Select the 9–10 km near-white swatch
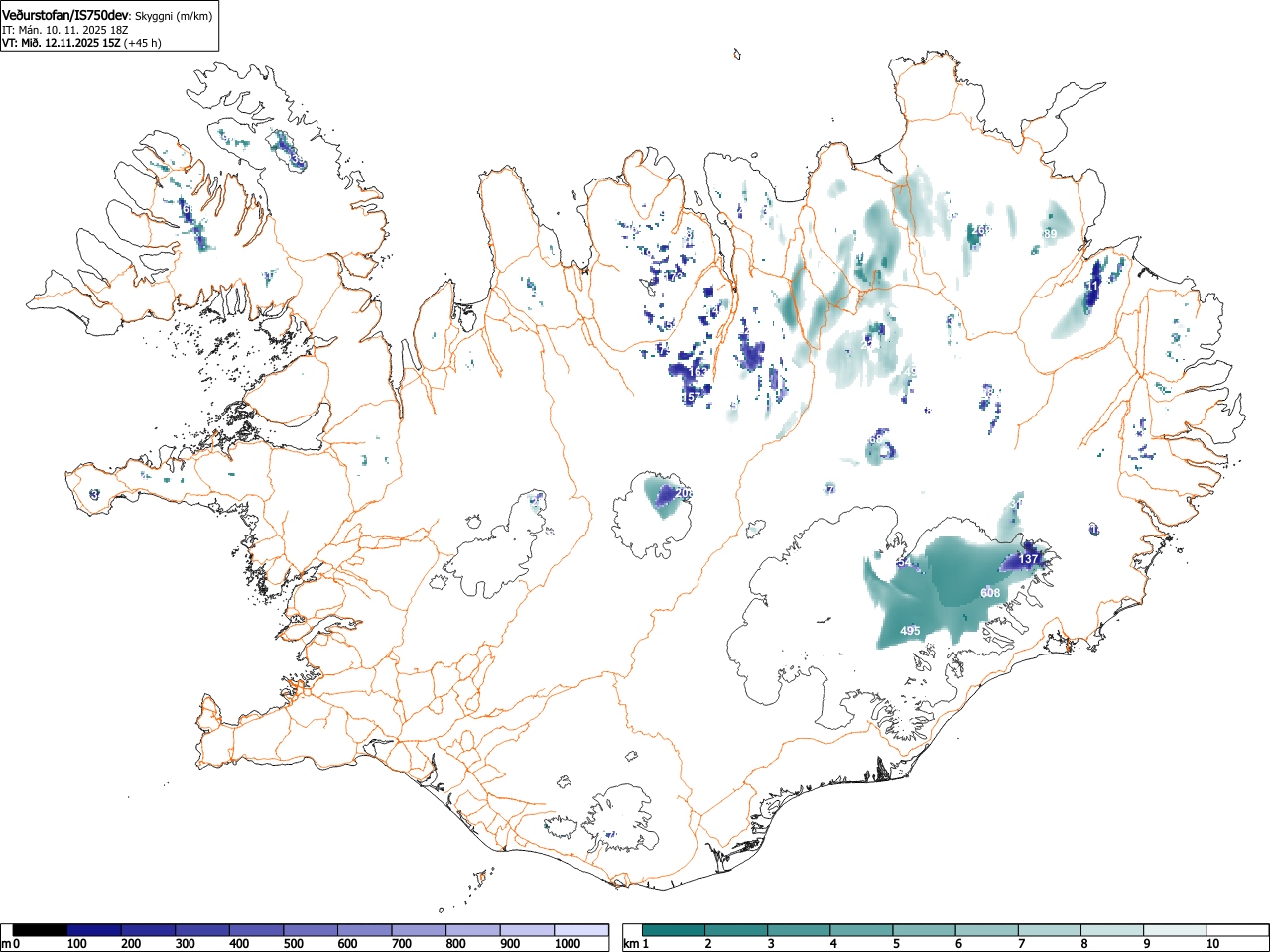This screenshot has height=952, width=1270. point(1174,930)
